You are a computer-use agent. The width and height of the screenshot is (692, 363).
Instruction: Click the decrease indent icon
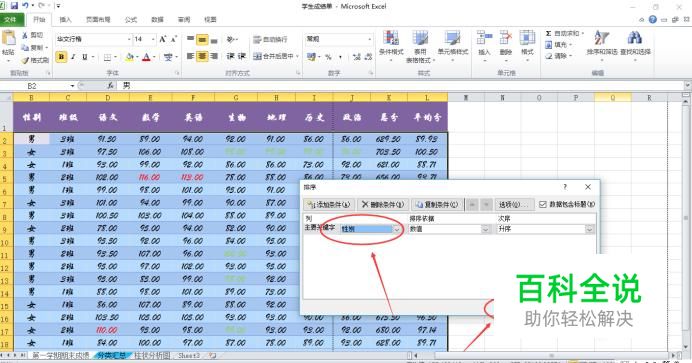231,56
